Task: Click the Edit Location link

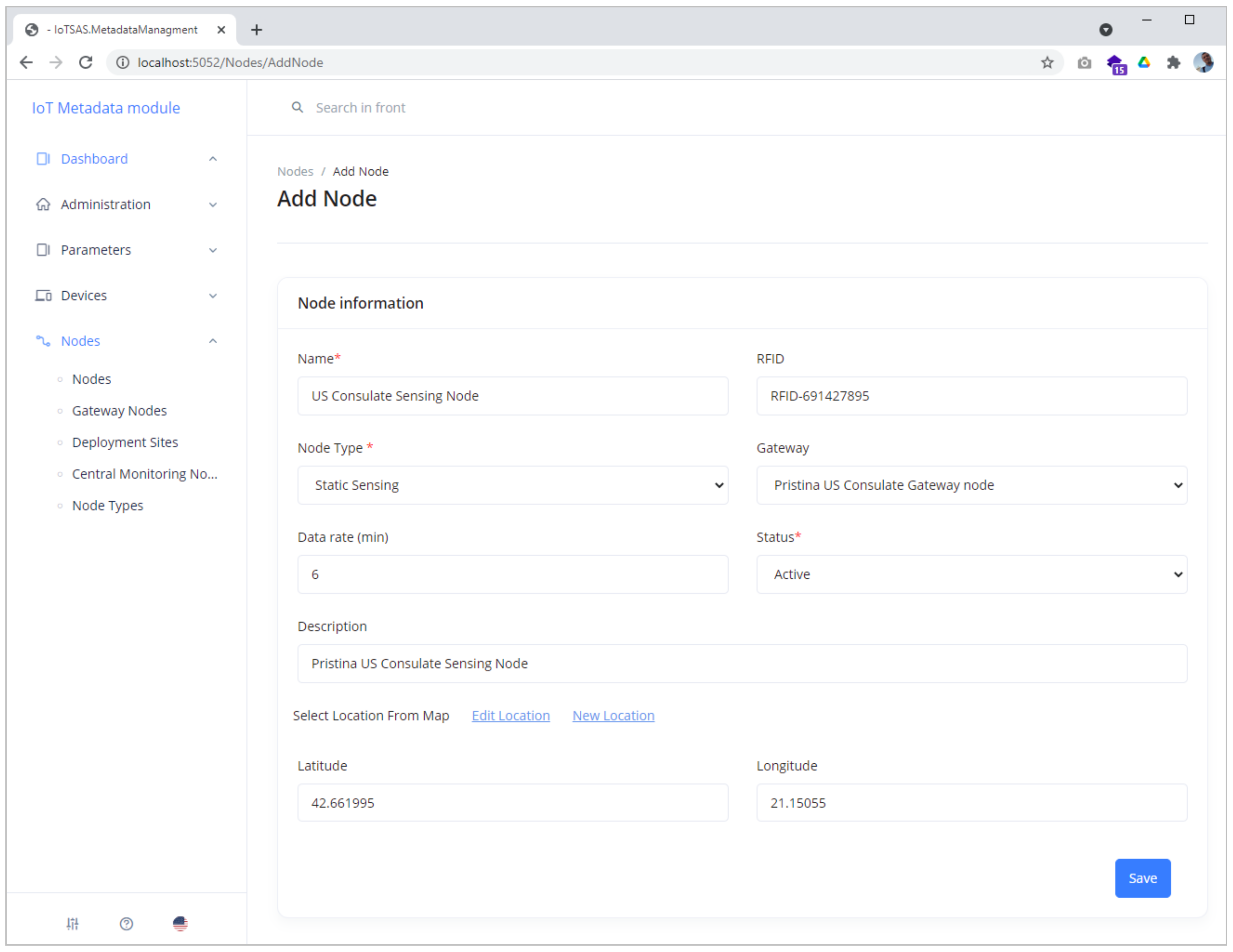Action: tap(510, 715)
